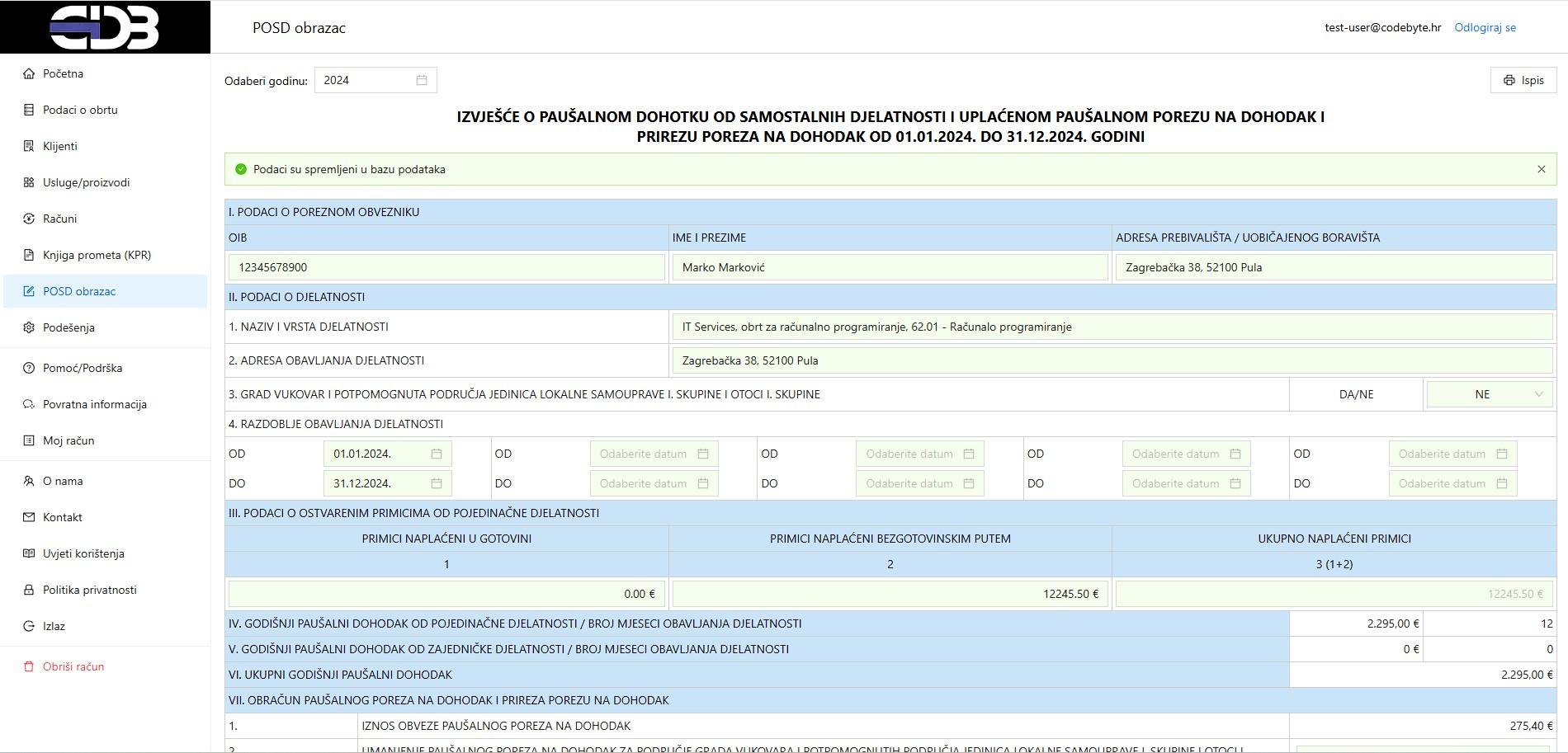Open the OD date picker showing 01.01.2024.

coord(388,454)
